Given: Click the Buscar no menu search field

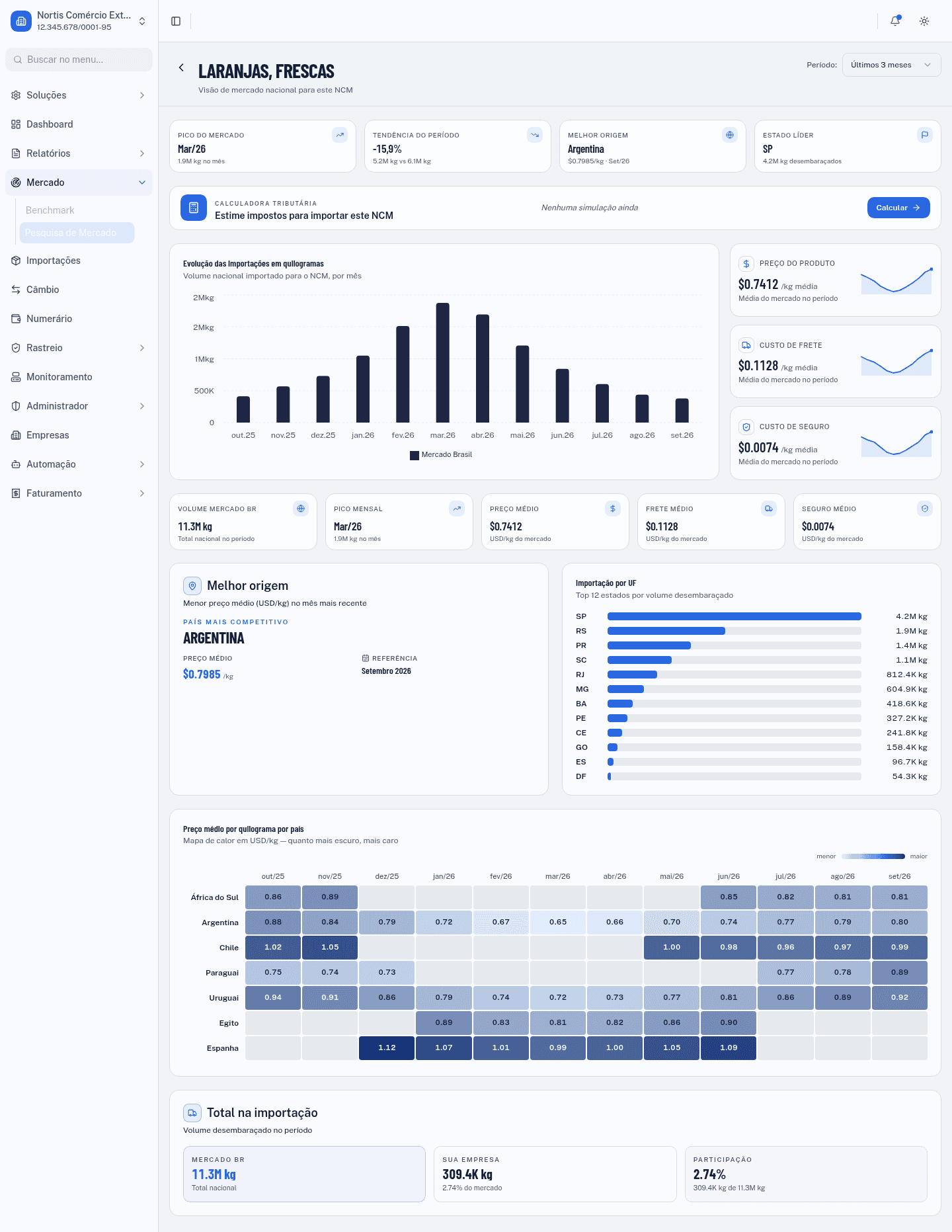Looking at the screenshot, I should click(x=79, y=60).
